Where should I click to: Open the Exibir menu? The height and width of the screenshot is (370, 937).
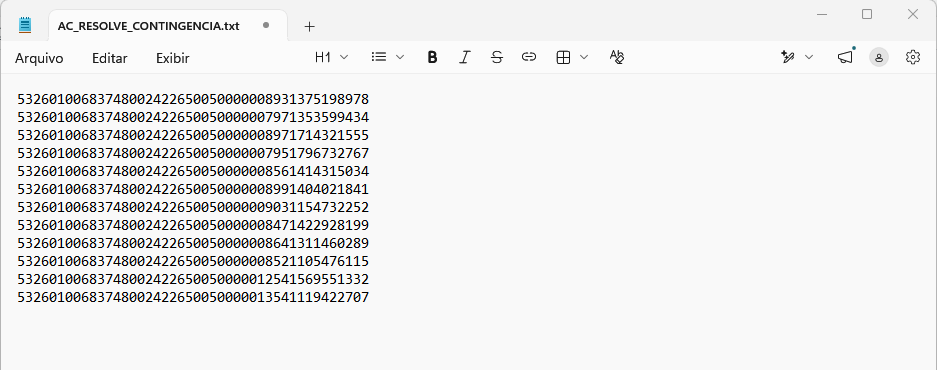(x=173, y=58)
